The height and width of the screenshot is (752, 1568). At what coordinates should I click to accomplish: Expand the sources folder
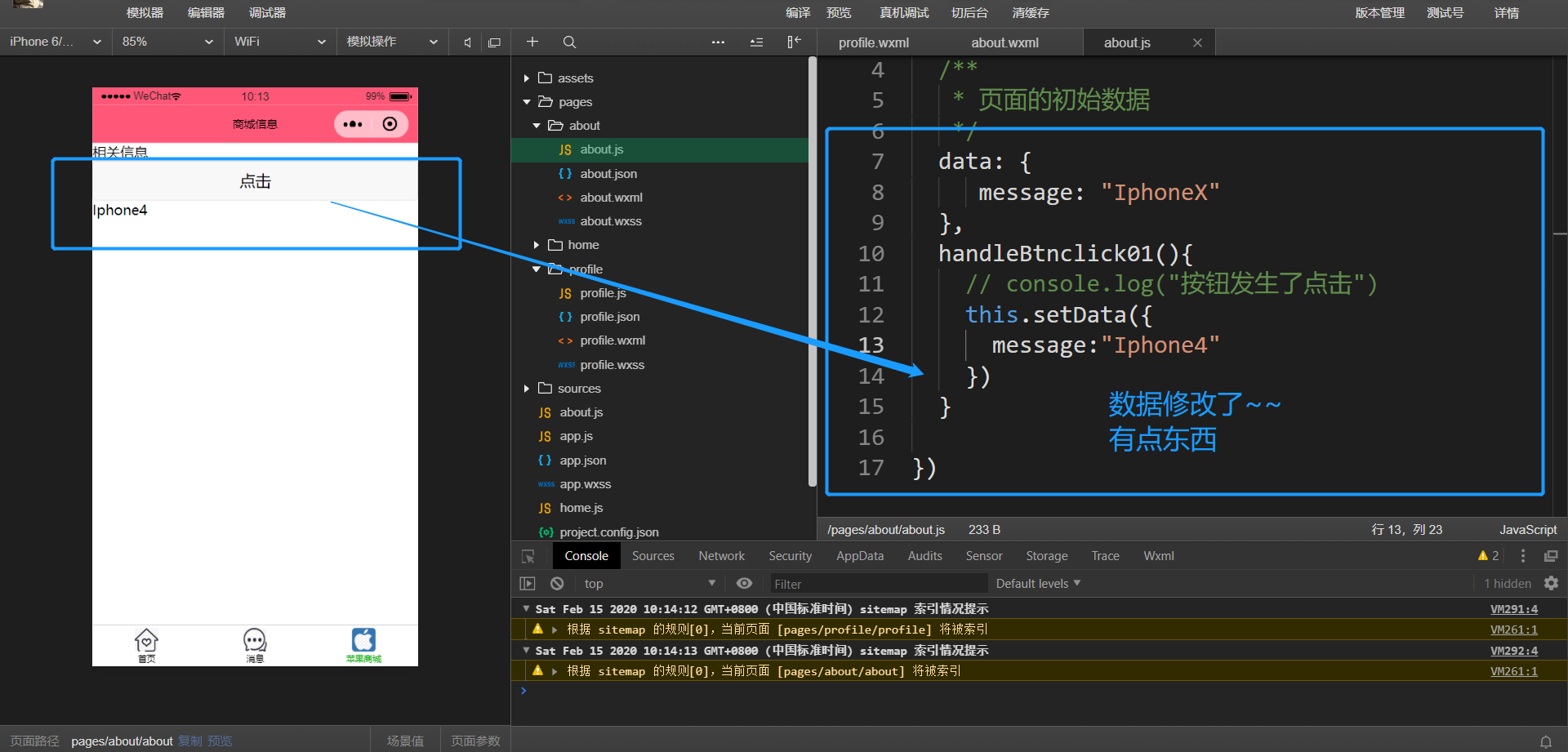tap(527, 389)
